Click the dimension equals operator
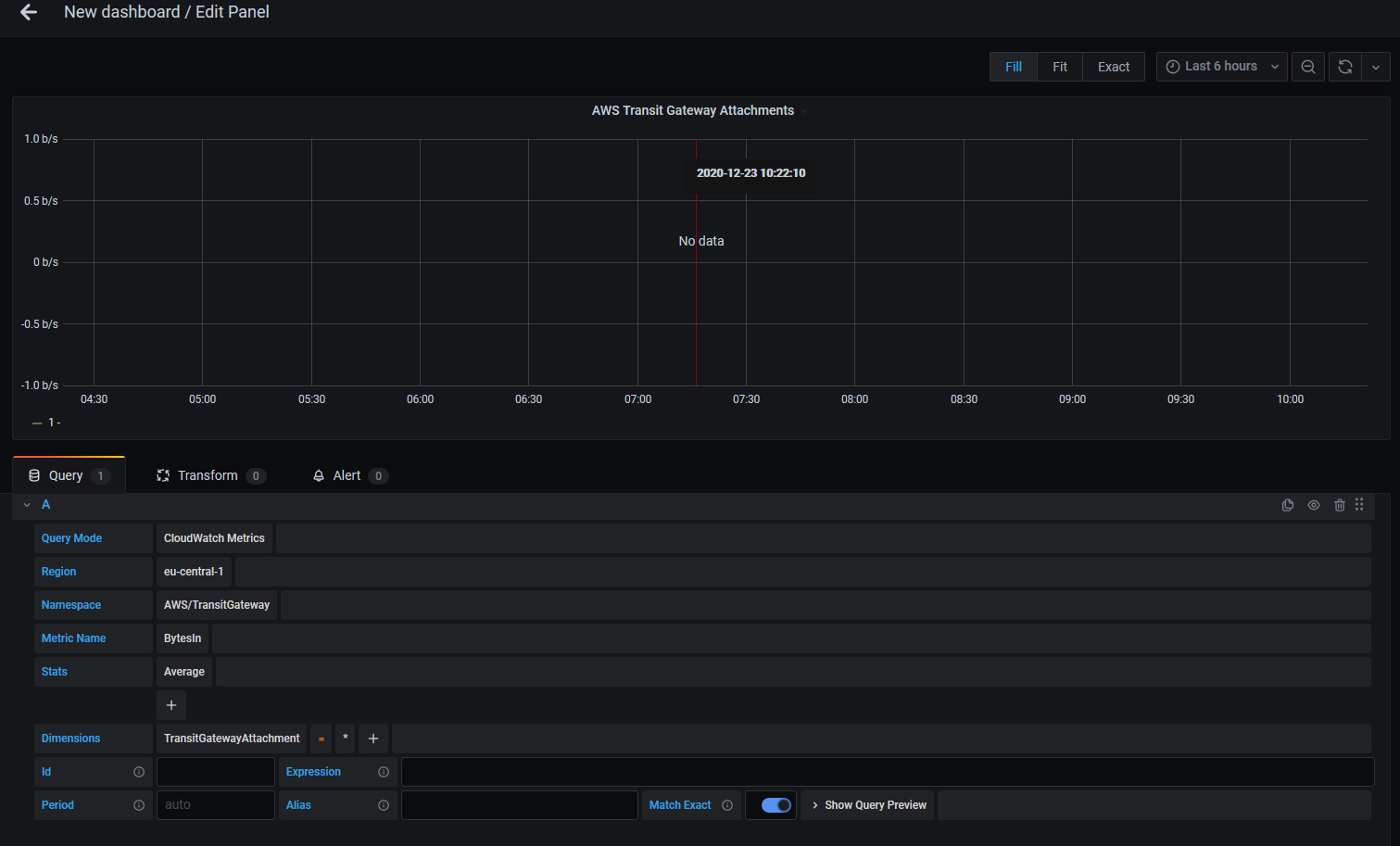 coord(322,739)
